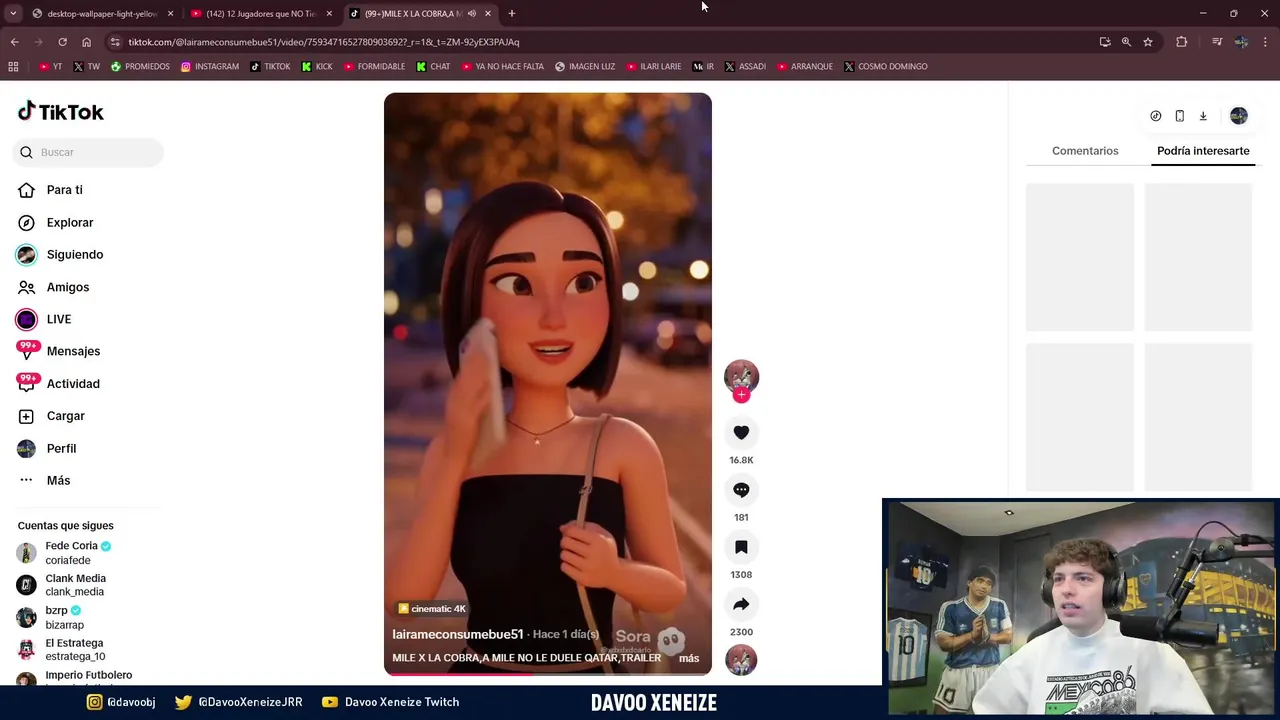Open FORMIDABLE bookmark
This screenshot has height=720, width=1280.
coord(374,66)
